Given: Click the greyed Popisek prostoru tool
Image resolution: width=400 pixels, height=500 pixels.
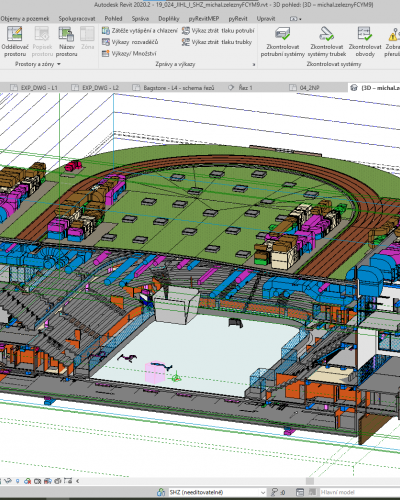Looking at the screenshot, I should pyautogui.click(x=42, y=41).
